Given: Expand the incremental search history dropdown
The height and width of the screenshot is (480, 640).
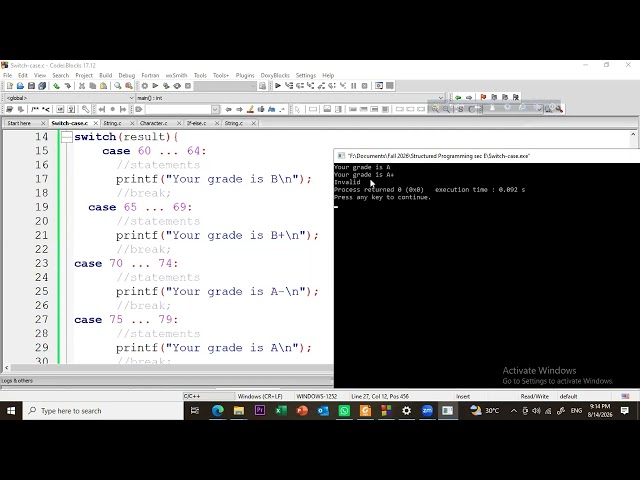Looking at the screenshot, I should click(x=215, y=109).
